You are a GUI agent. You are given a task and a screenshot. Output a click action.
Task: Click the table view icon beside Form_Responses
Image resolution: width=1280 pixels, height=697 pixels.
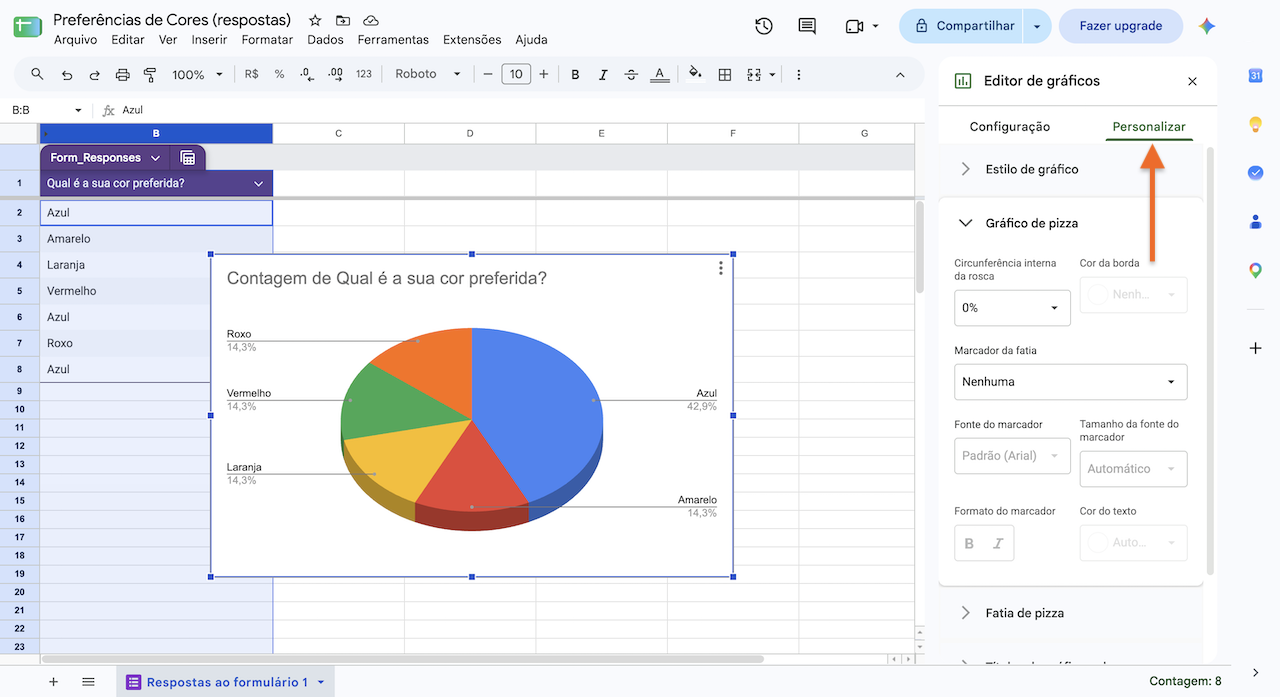[x=187, y=158]
